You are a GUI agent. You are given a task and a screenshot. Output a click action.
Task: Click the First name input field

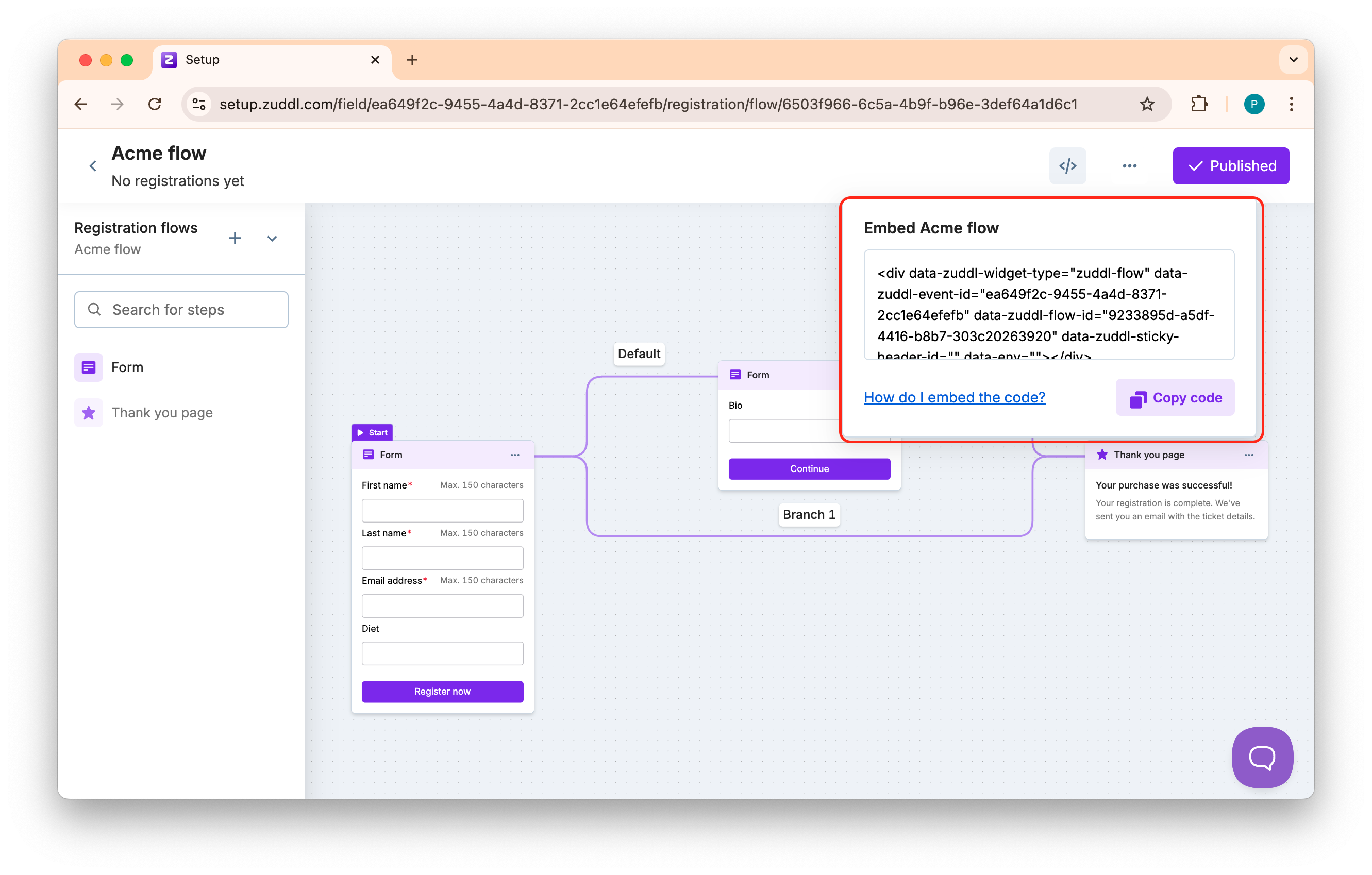tap(442, 510)
